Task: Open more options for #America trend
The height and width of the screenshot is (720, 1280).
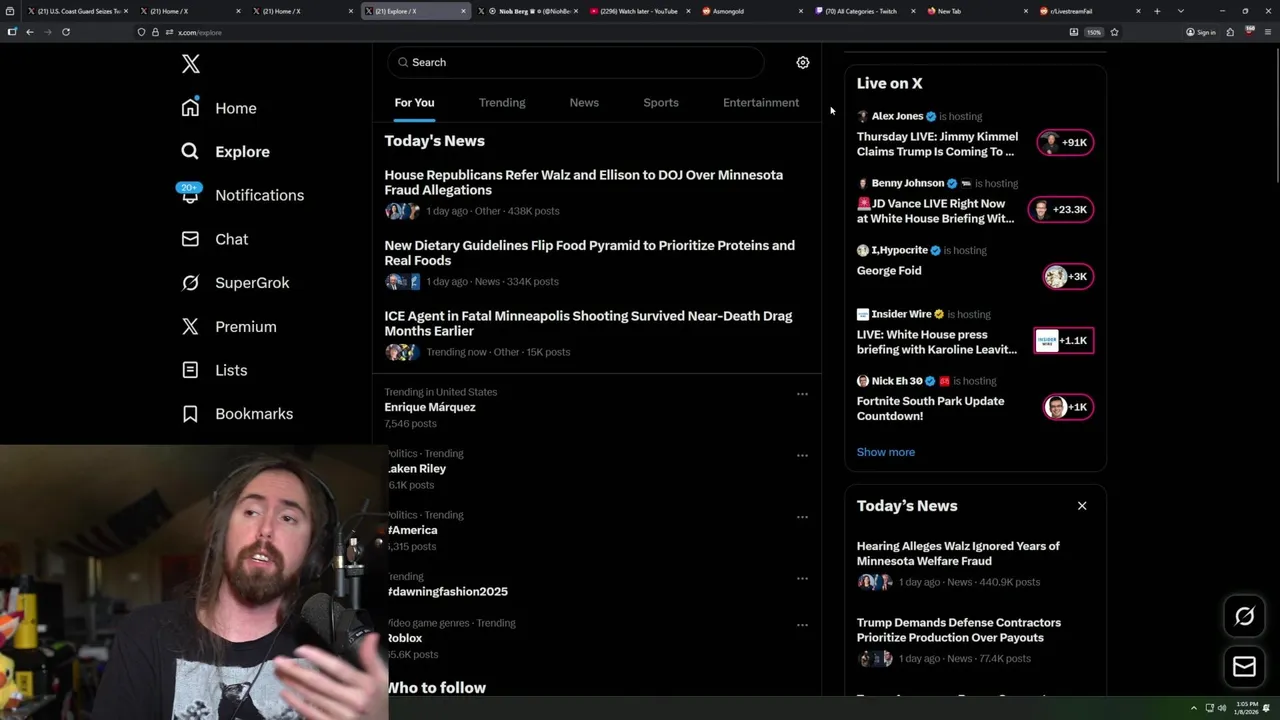Action: pyautogui.click(x=802, y=517)
